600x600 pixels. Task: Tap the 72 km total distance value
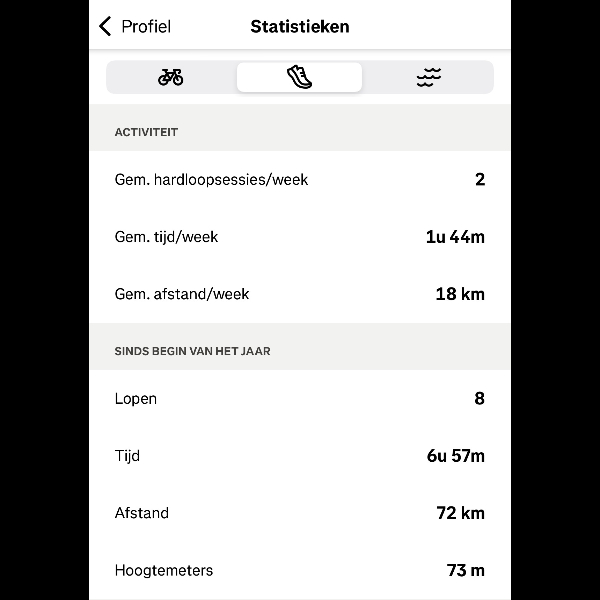[460, 513]
